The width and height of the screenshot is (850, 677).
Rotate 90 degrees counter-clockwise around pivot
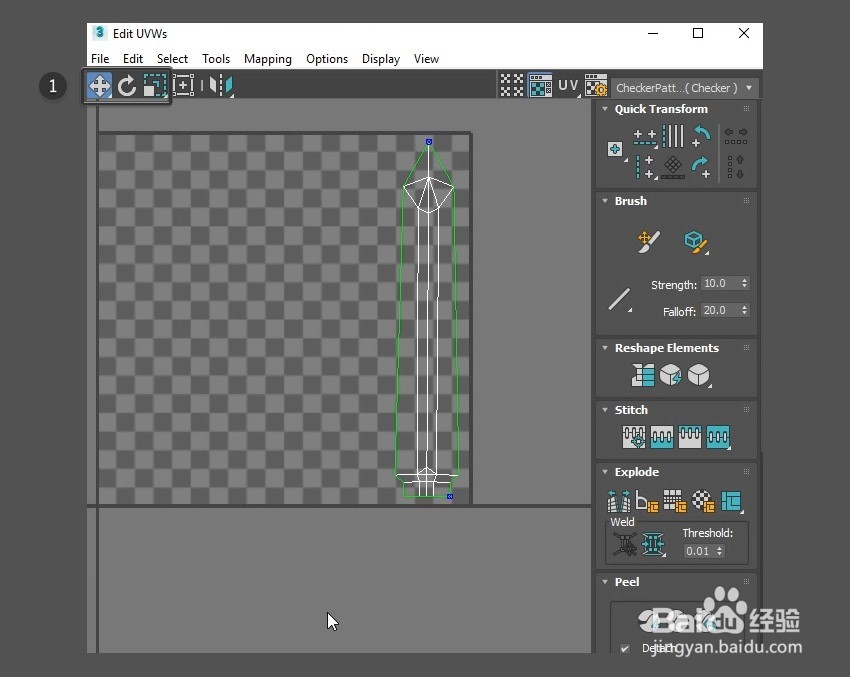tap(701, 136)
